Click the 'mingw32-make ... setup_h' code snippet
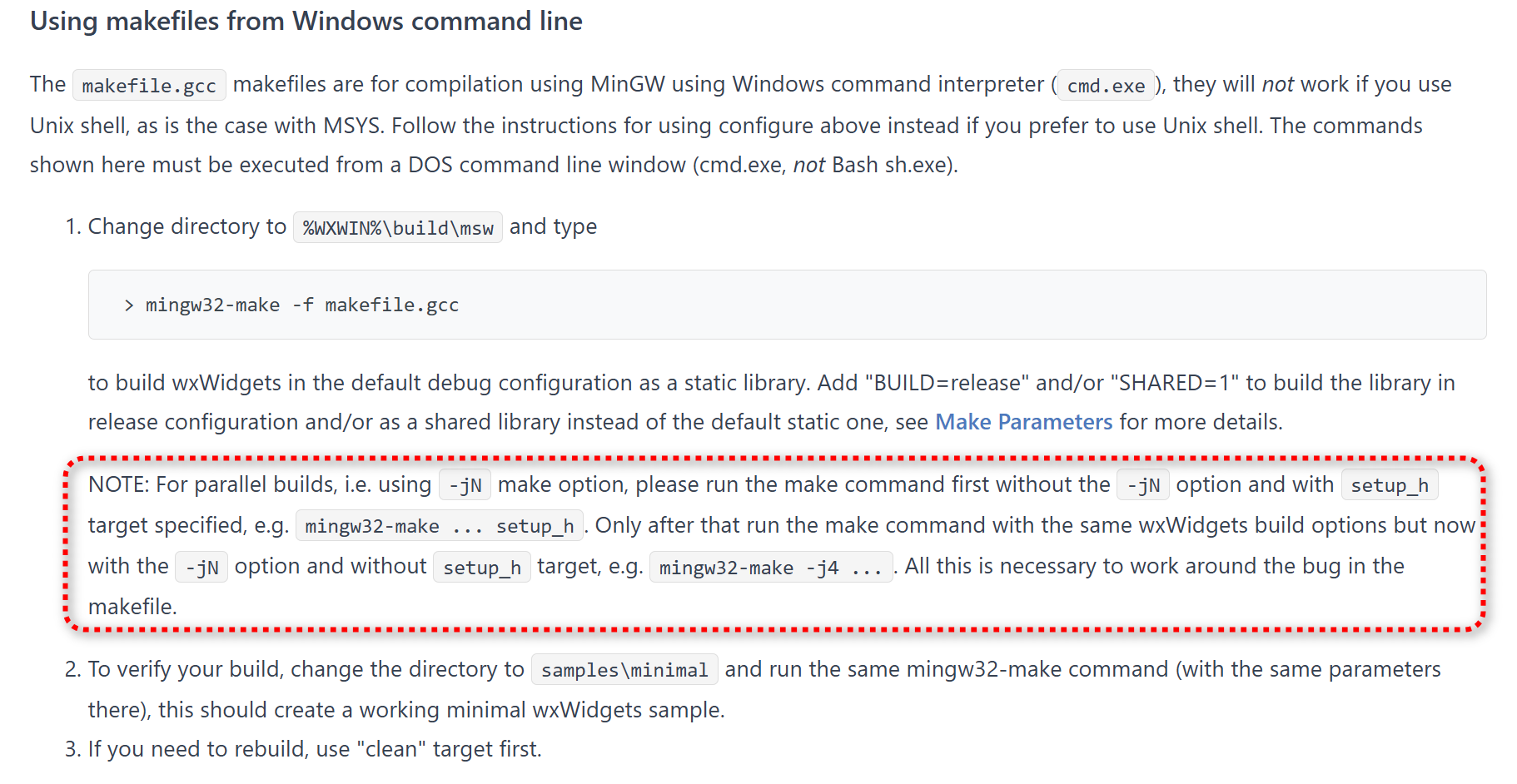This screenshot has width=1517, height=784. (x=439, y=526)
